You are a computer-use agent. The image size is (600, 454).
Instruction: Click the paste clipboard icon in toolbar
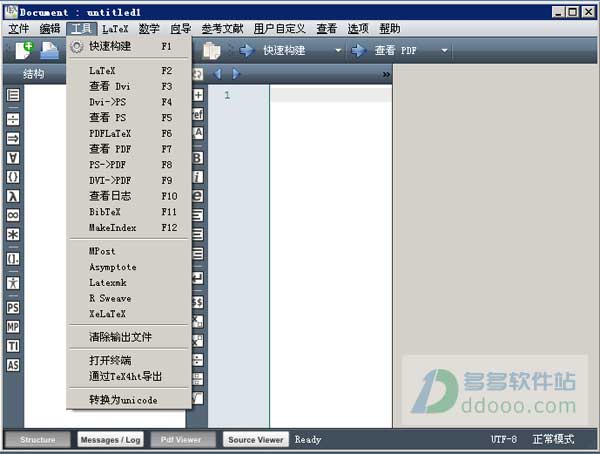click(211, 51)
